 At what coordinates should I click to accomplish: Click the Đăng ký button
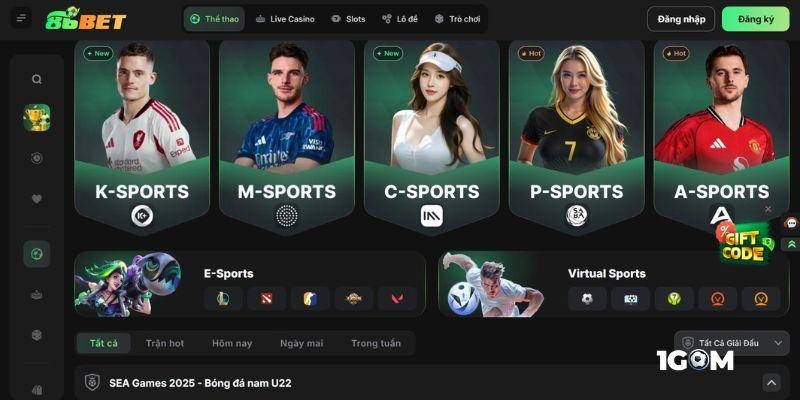[756, 19]
